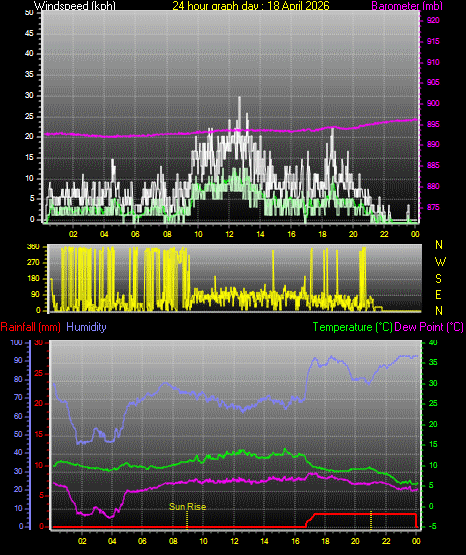Screen dimensions: 466x555
Task: Click the compass letter W beside direction graph
Action: click(x=440, y=262)
